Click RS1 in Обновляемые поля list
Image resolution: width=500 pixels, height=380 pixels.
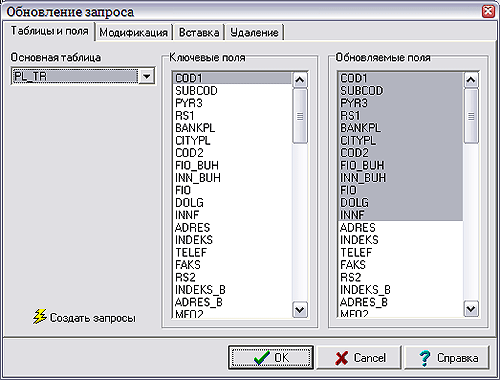401,116
